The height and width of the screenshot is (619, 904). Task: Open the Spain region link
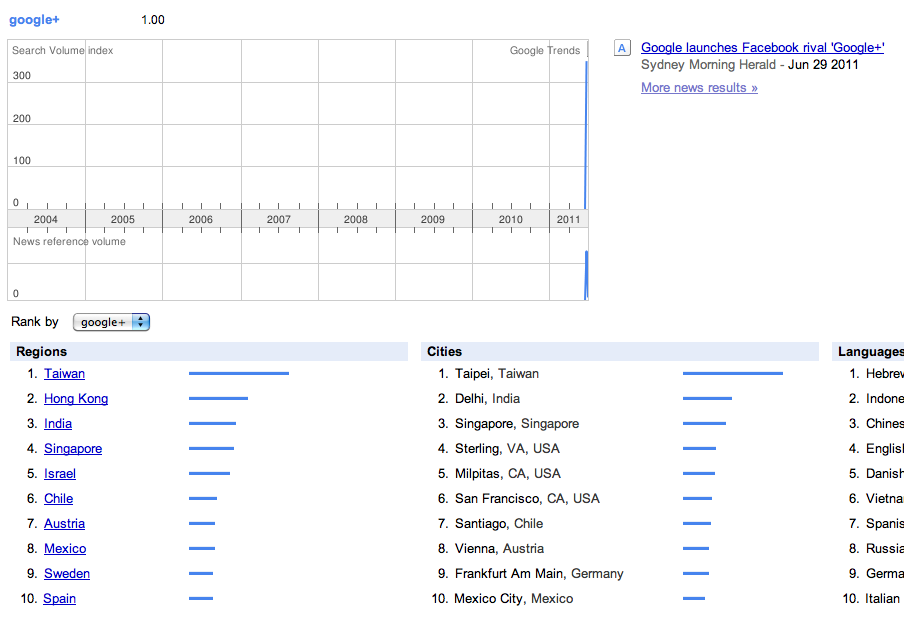coord(59,598)
